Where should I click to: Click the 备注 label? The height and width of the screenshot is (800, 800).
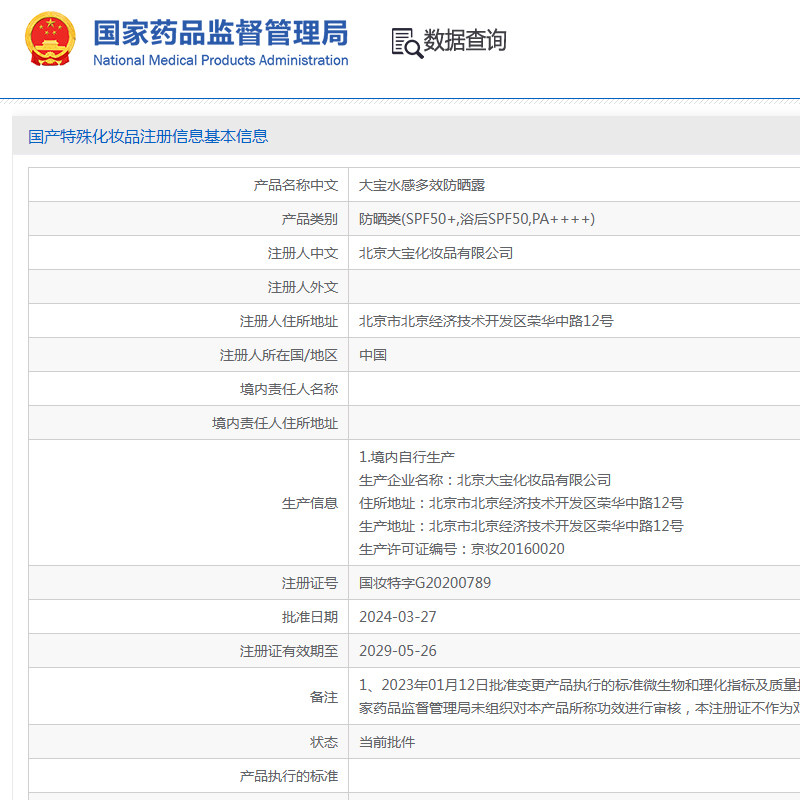click(323, 697)
